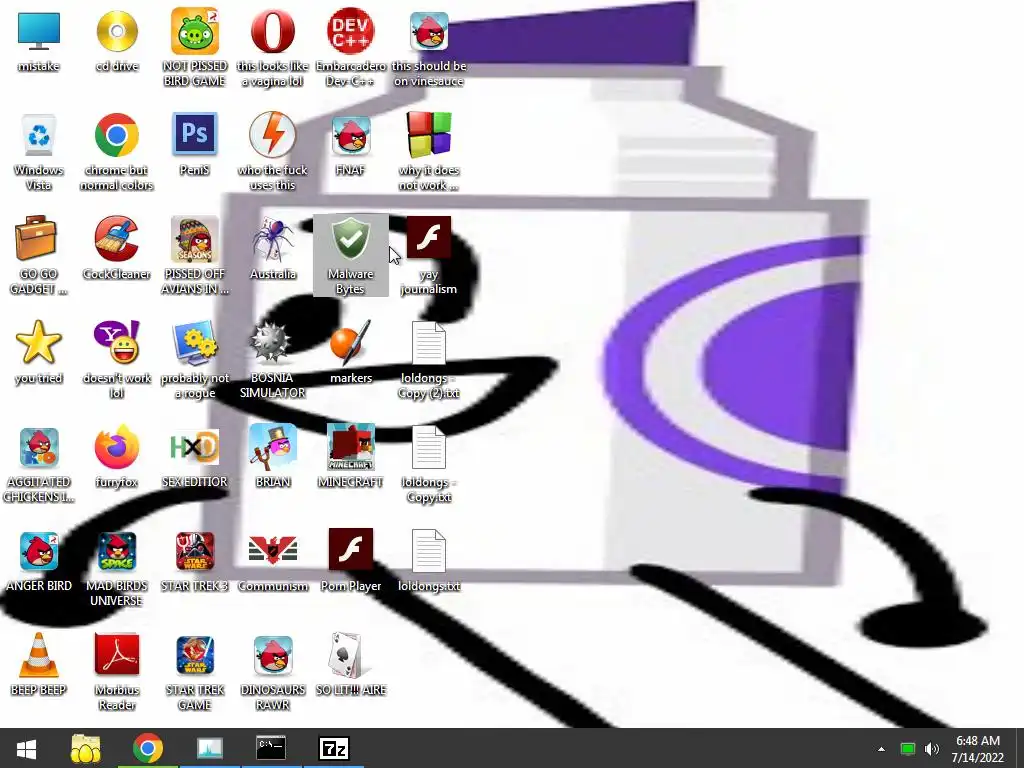This screenshot has width=1024, height=768.
Task: Select the 'Morbius Reader' Adobe icon
Action: [117, 654]
